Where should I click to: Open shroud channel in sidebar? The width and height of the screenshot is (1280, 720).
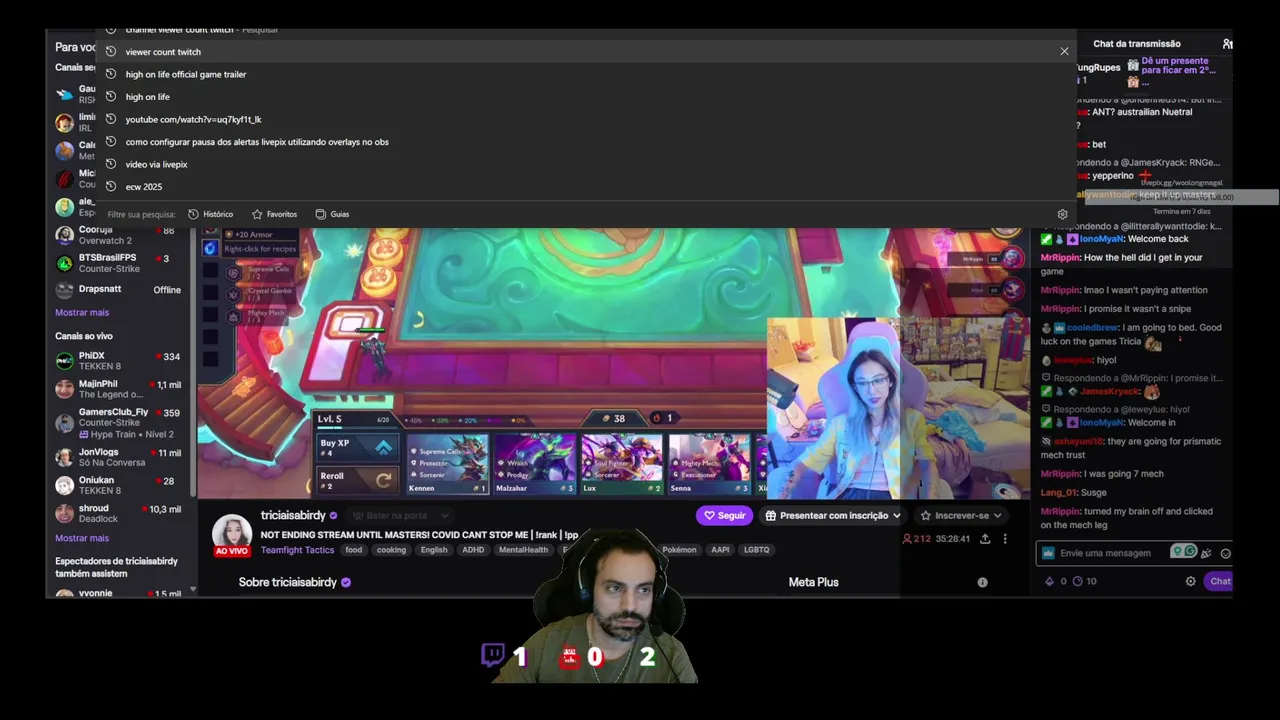[118, 513]
